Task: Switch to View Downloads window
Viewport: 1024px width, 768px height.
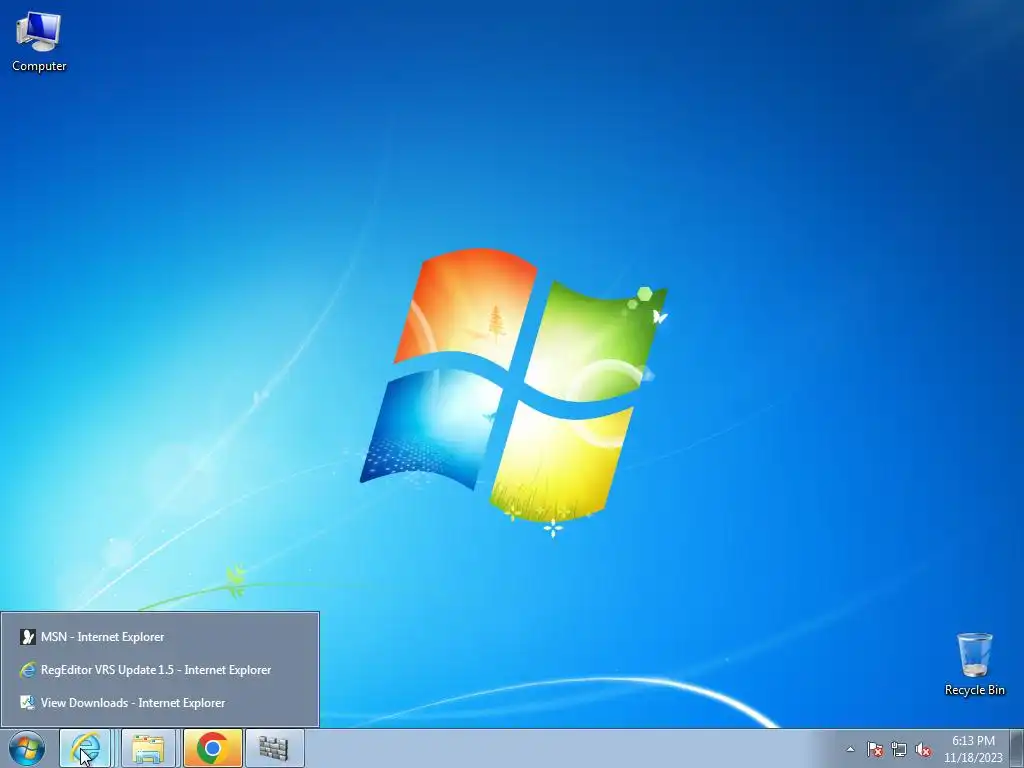Action: [160, 703]
